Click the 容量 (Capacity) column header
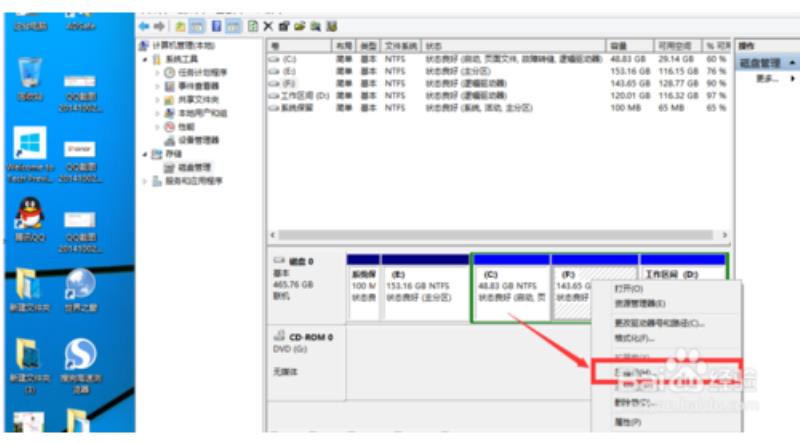This screenshot has width=800, height=444. tap(618, 46)
